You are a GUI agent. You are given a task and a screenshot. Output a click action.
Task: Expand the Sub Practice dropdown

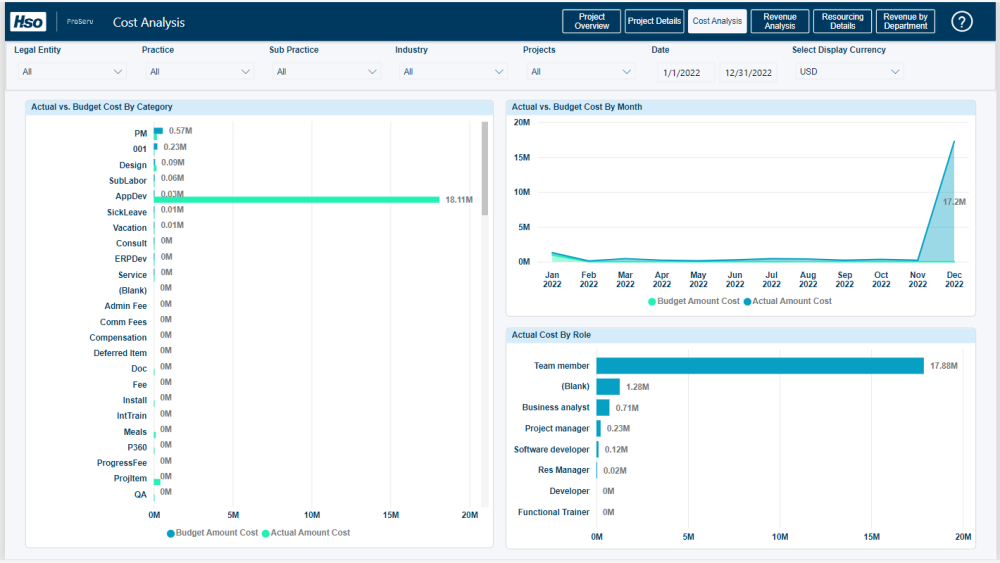tap(327, 72)
